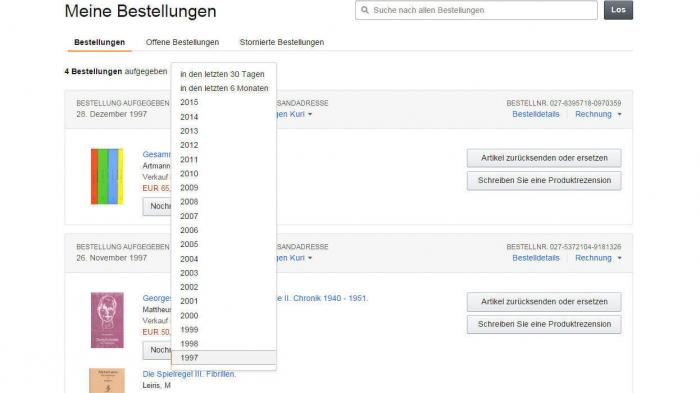Choose year 2005 from the dropdown list
This screenshot has height=393, width=700.
[x=224, y=244]
